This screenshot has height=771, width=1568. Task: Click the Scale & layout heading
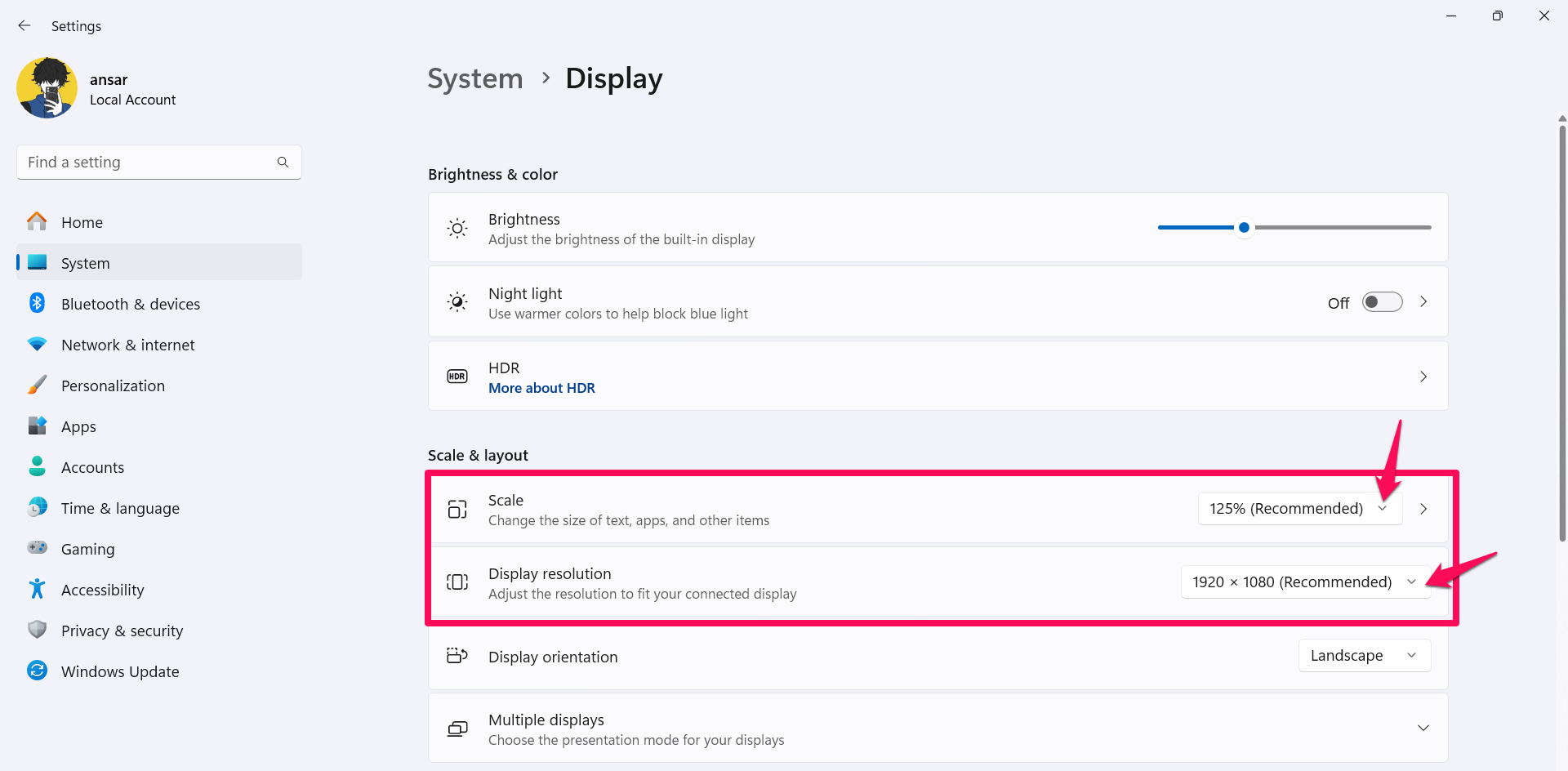coord(478,455)
